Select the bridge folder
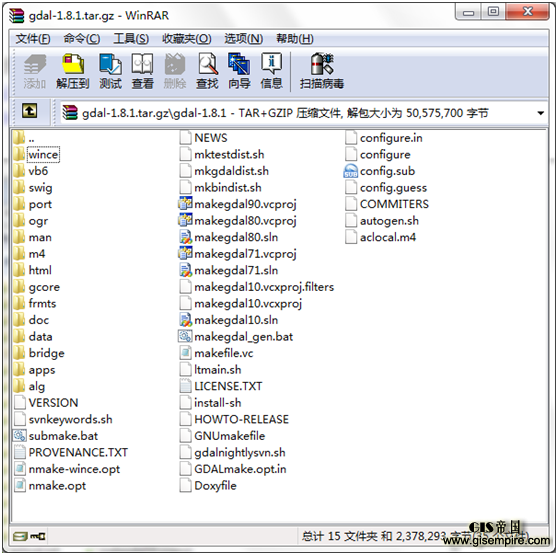 click(x=39, y=353)
